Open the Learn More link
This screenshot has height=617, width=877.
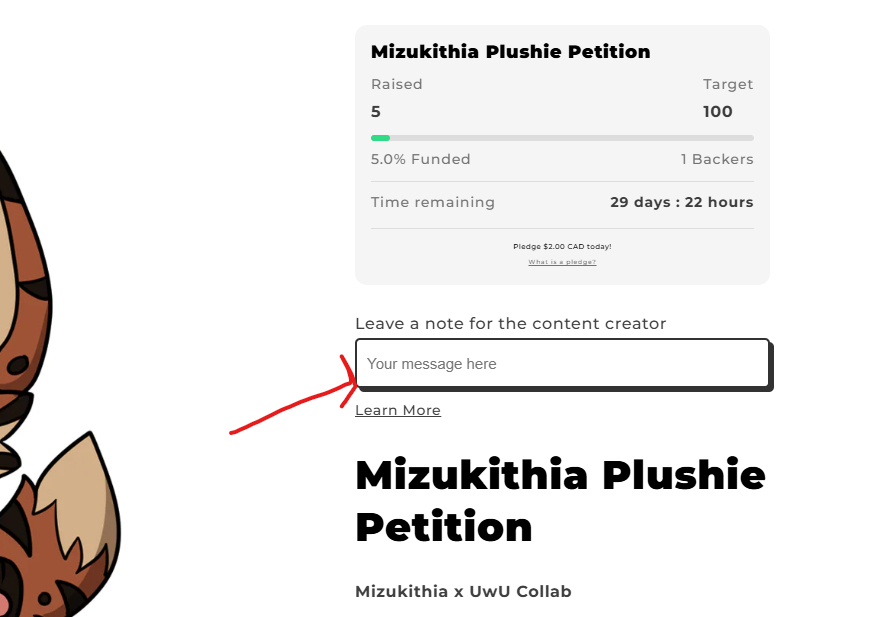[x=397, y=410]
